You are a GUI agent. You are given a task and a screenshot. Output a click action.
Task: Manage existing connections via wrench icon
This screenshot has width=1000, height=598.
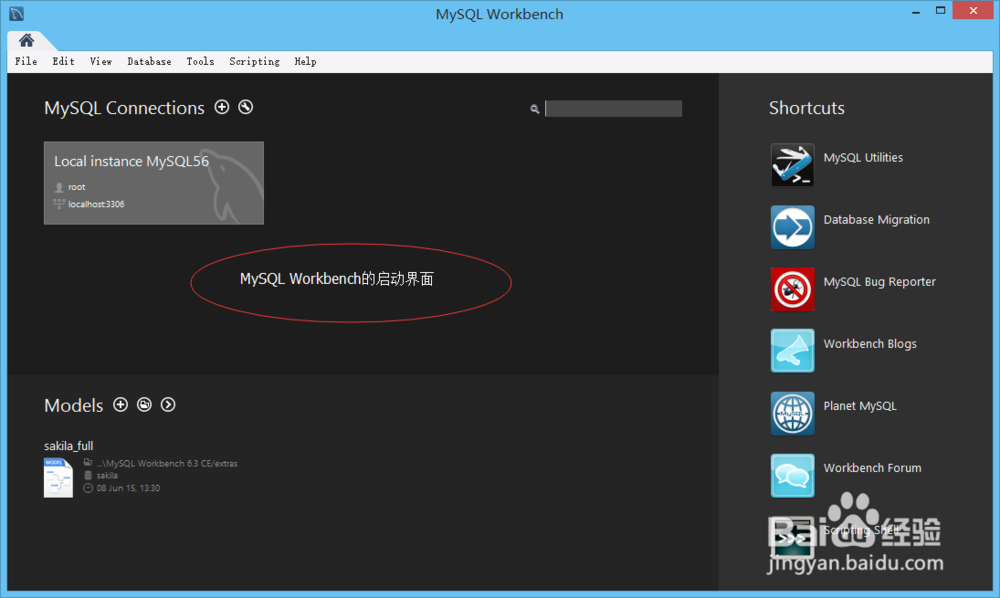tap(245, 107)
